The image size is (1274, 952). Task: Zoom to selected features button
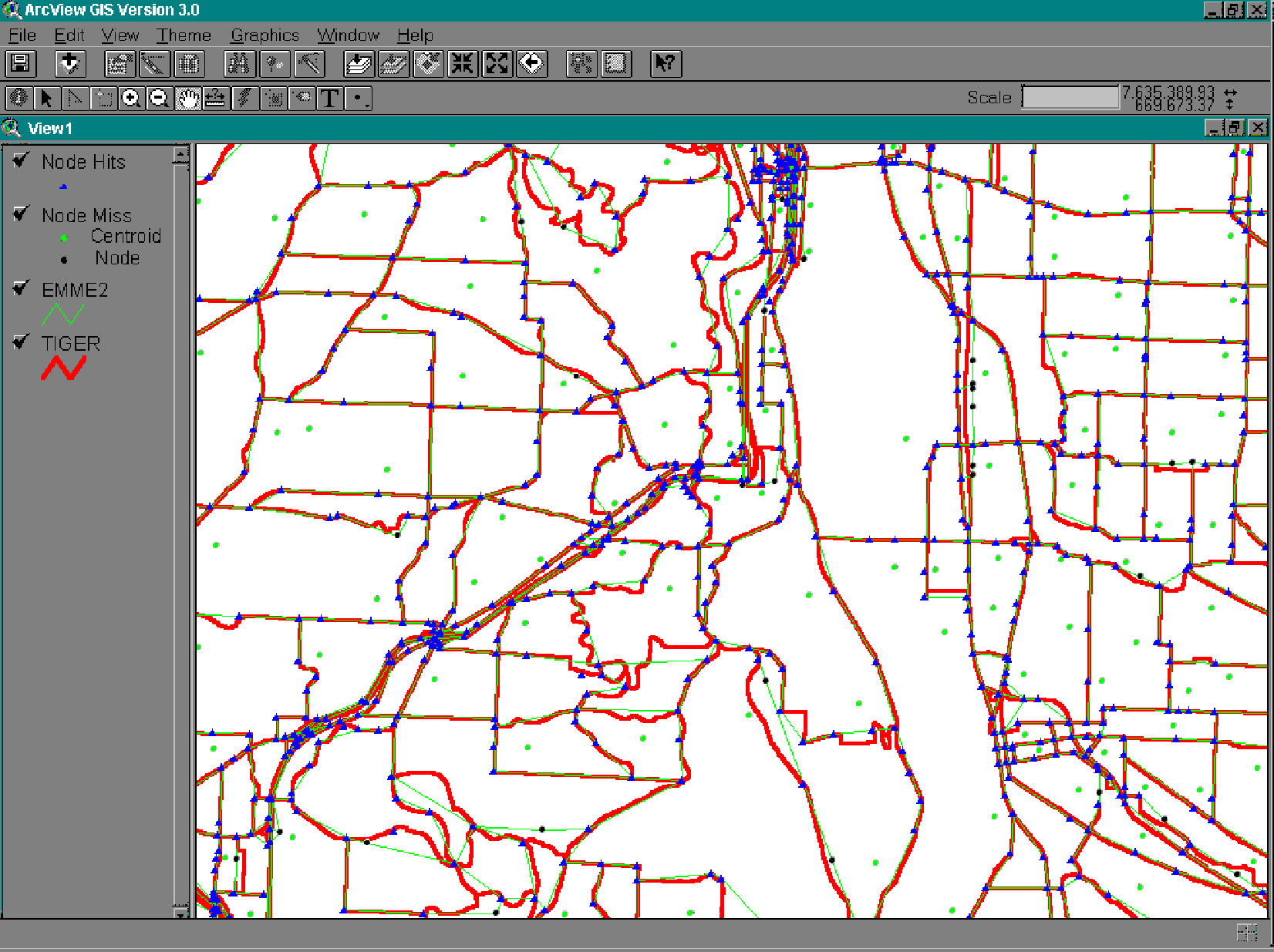click(x=428, y=63)
